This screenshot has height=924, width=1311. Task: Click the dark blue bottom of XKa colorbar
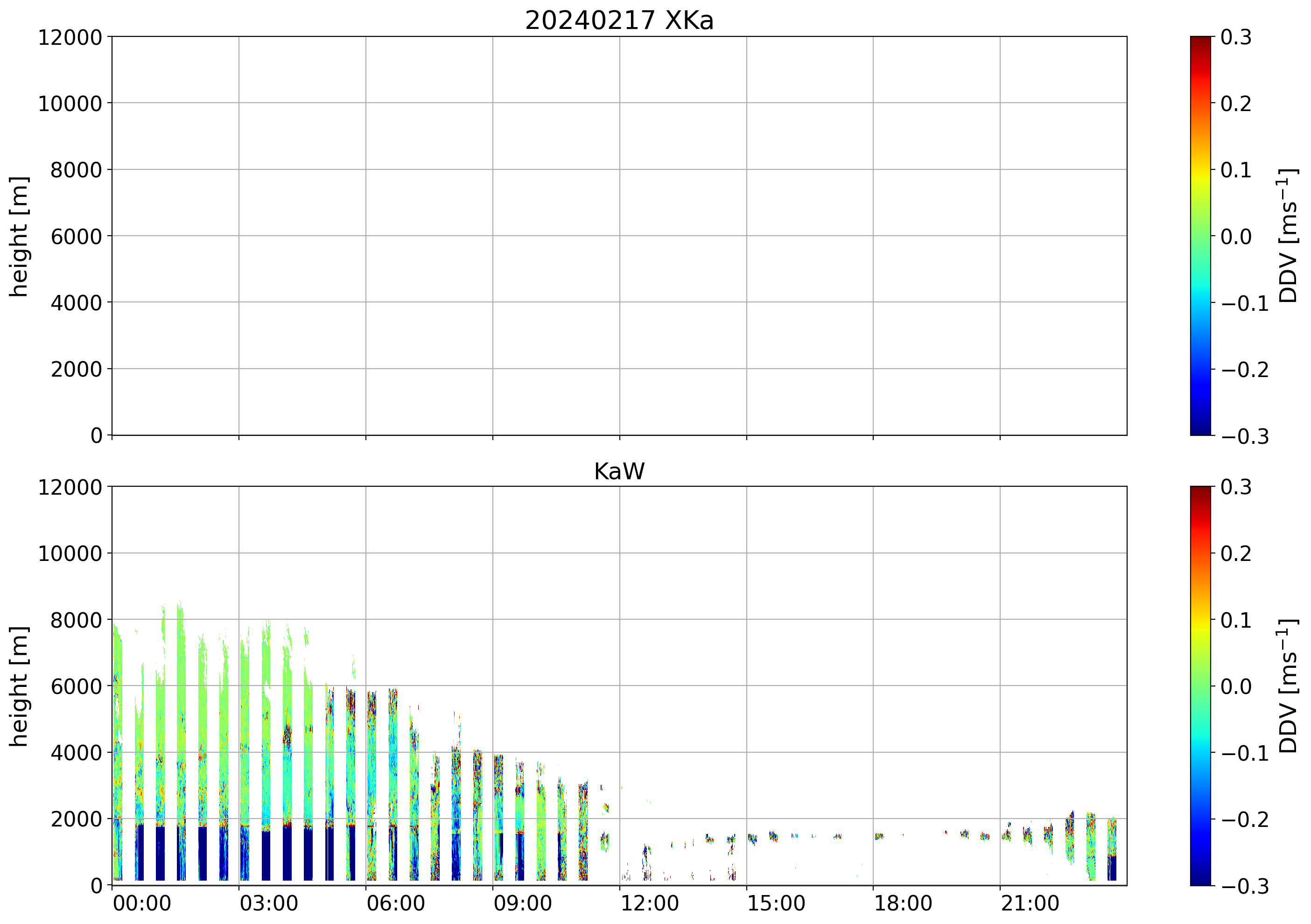point(1200,430)
